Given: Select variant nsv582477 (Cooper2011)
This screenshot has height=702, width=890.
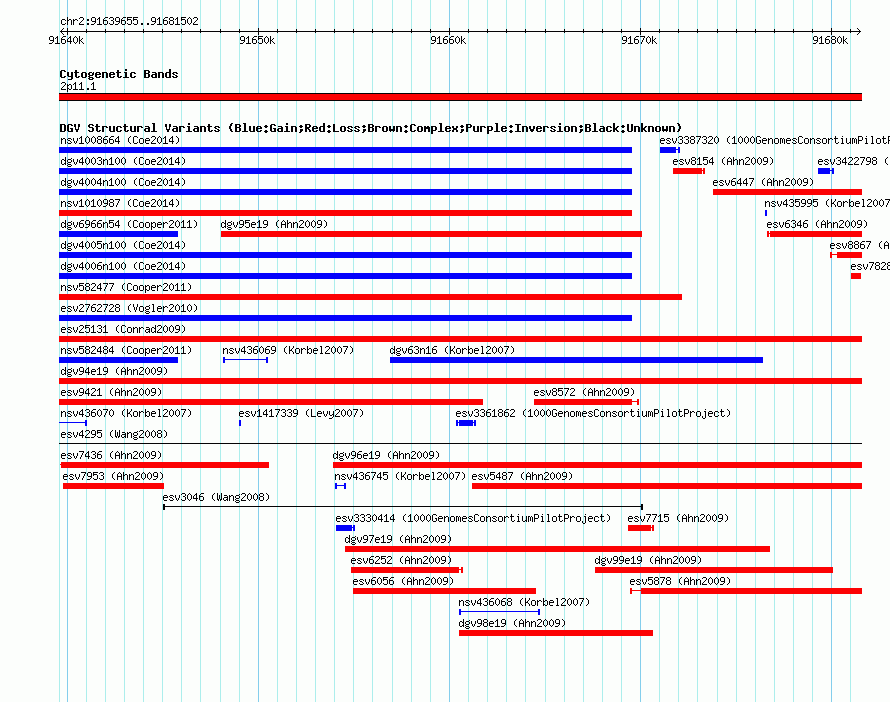Looking at the screenshot, I should pyautogui.click(x=370, y=297).
